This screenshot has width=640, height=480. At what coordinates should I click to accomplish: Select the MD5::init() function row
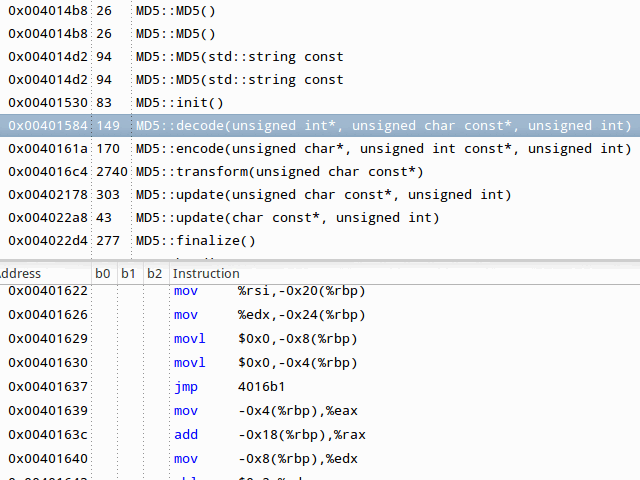point(320,102)
